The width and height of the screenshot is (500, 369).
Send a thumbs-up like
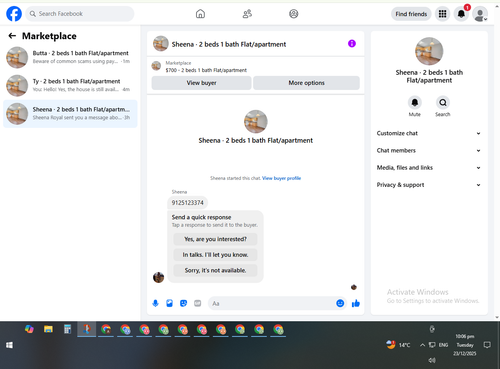[x=356, y=303]
